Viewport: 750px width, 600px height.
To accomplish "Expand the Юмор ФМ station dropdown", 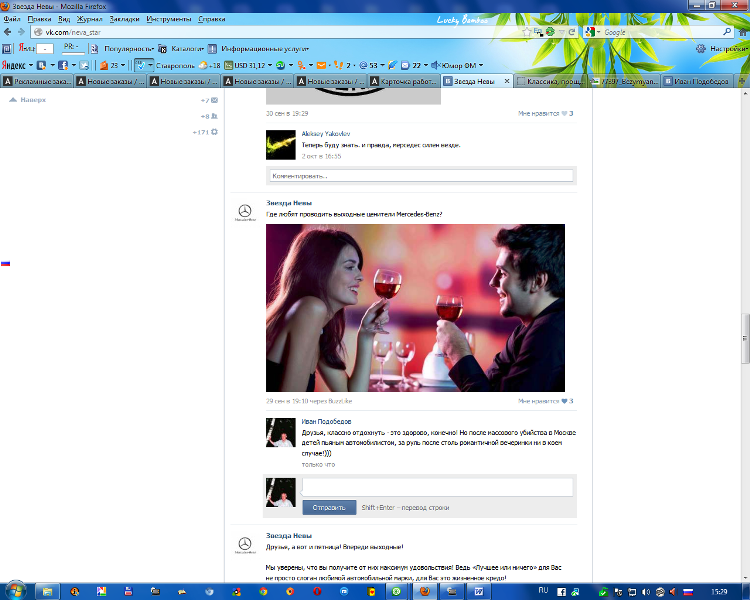I will tap(481, 65).
